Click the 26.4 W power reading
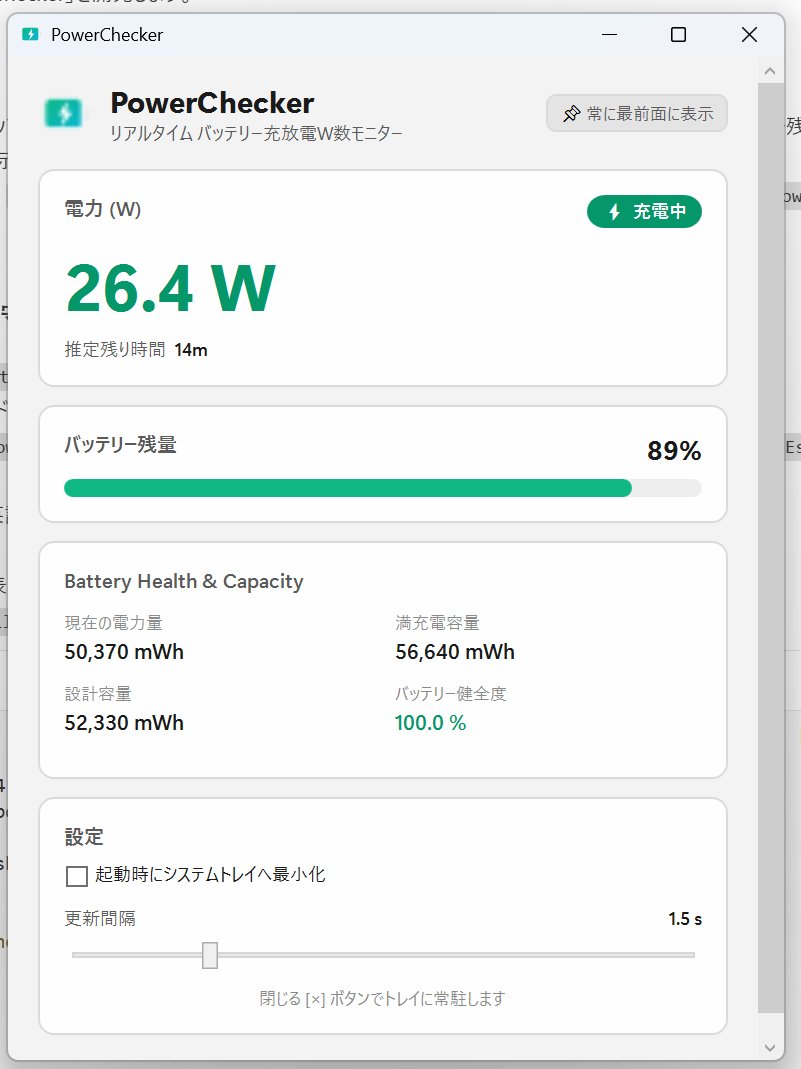 pos(171,288)
